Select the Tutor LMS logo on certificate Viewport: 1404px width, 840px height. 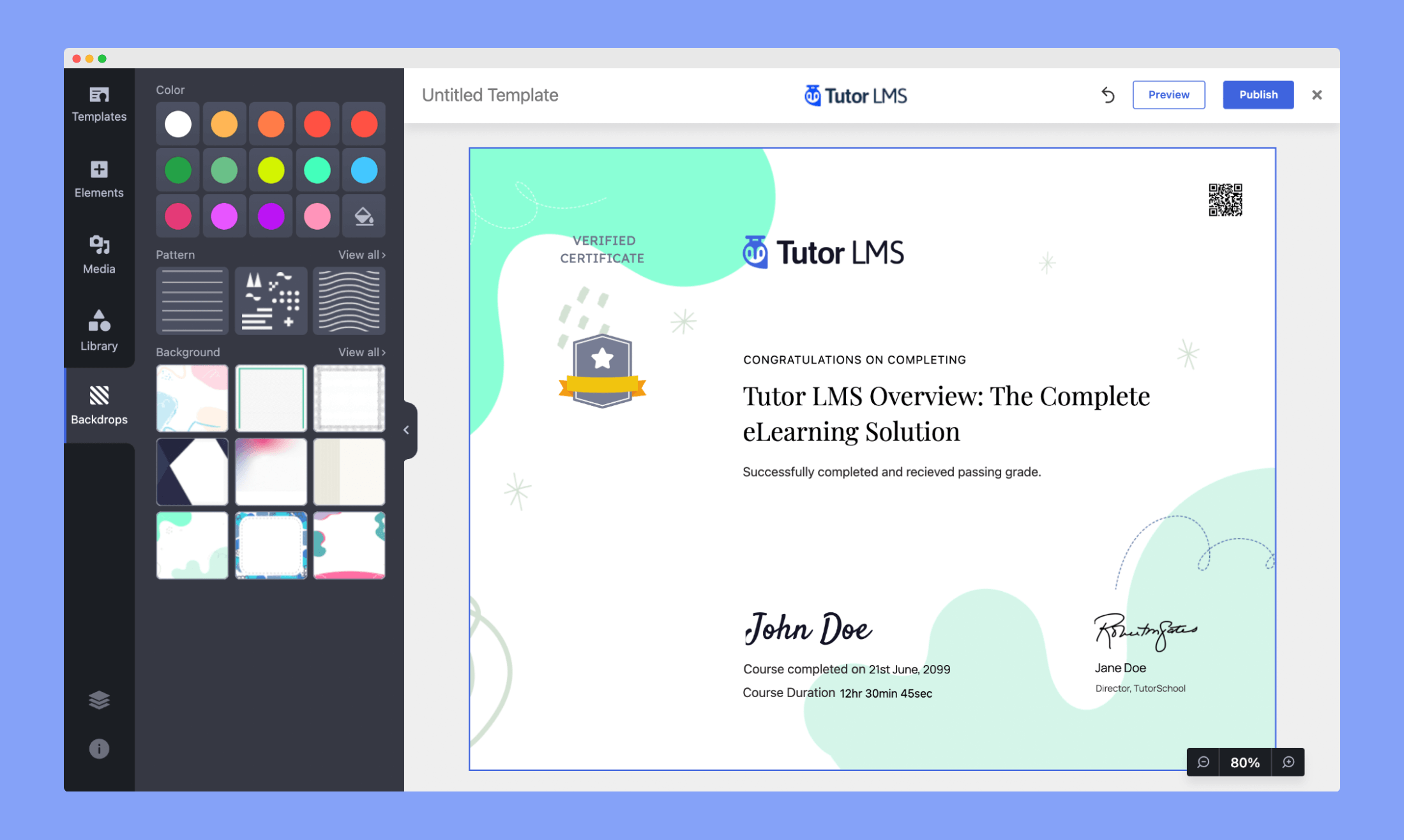point(823,253)
